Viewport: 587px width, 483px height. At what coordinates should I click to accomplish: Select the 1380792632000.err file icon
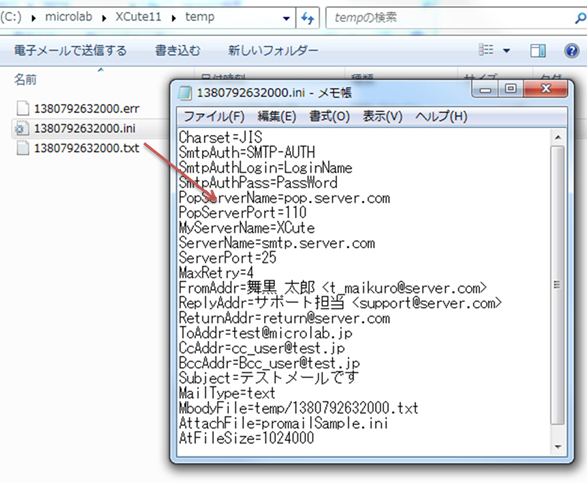pos(22,108)
